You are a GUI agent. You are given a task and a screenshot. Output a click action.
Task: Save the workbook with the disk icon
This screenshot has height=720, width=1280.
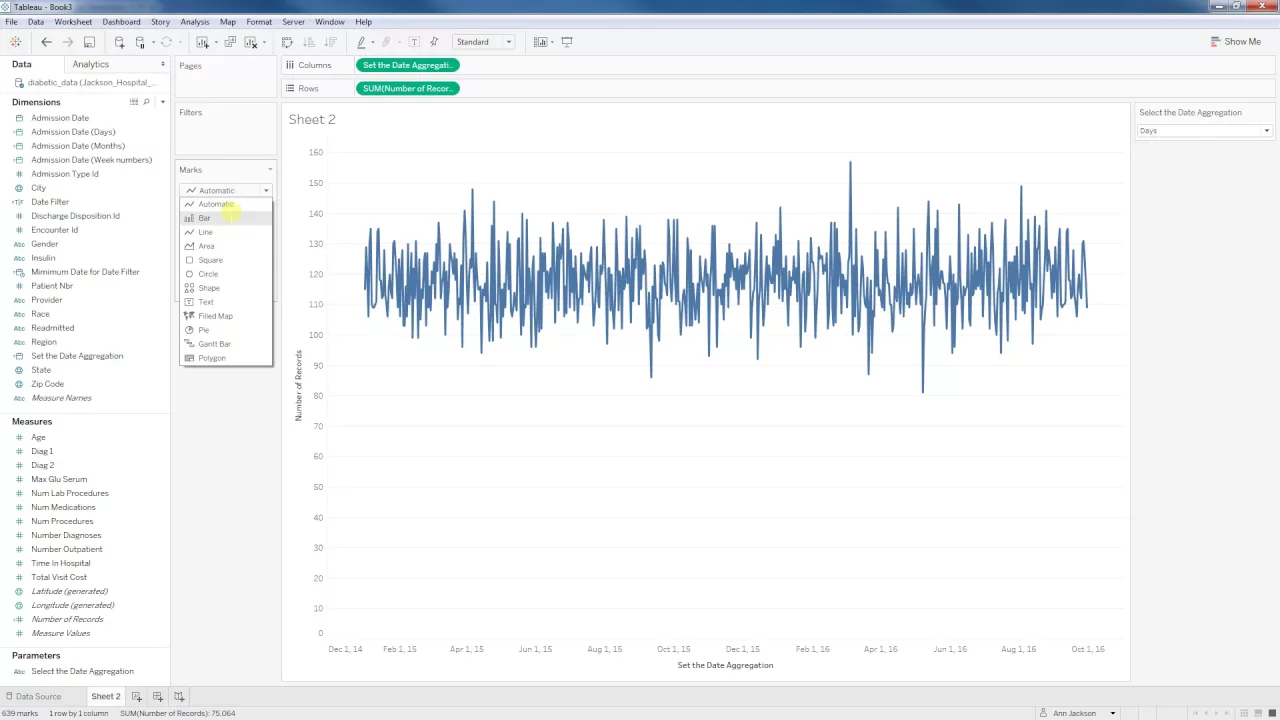coord(89,42)
